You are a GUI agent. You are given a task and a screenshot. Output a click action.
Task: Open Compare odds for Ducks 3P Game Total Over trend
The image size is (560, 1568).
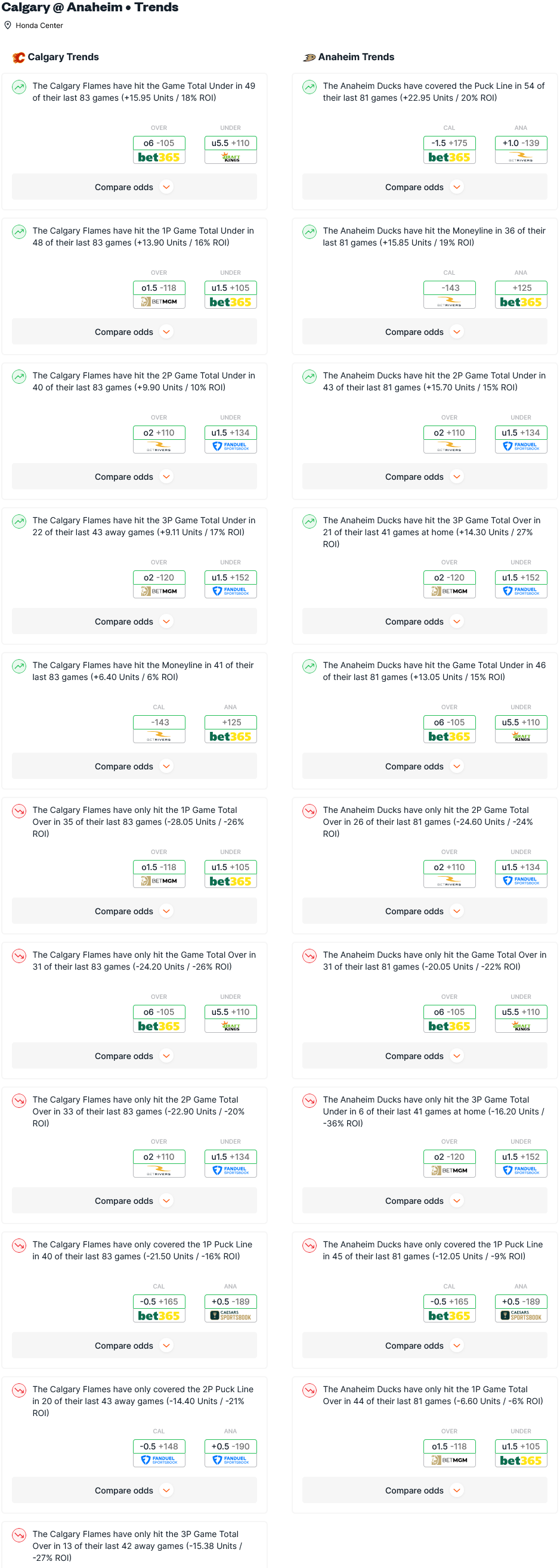tap(424, 622)
